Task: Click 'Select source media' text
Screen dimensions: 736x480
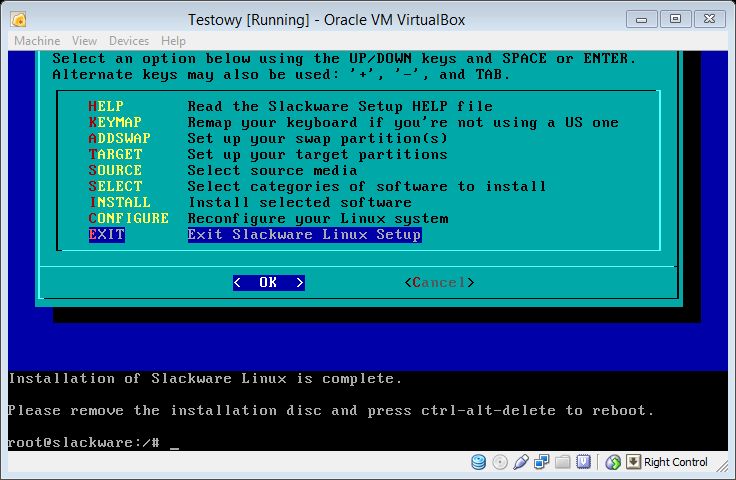Action: tap(272, 170)
